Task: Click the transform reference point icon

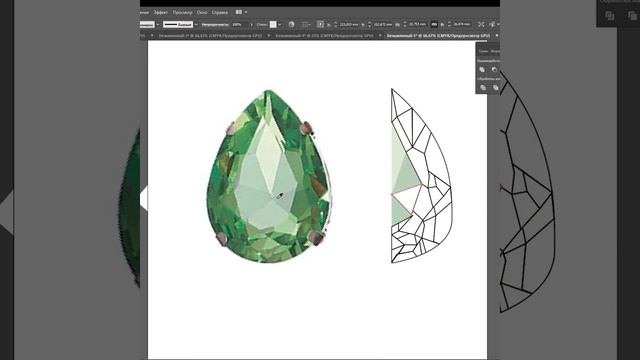Action: tap(320, 24)
